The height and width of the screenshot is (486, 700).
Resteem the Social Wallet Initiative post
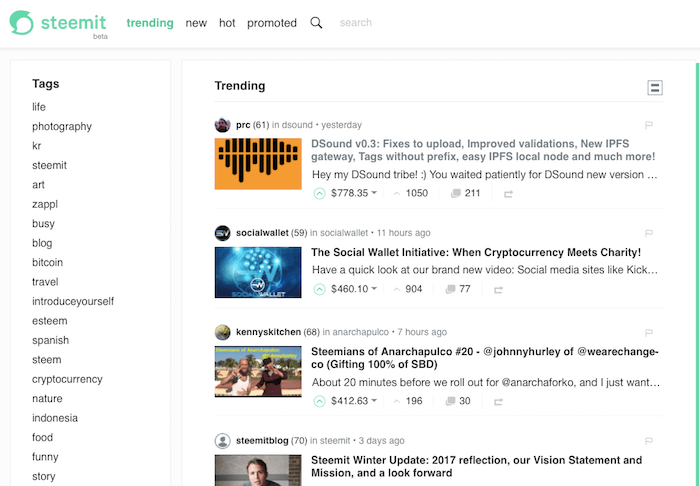coord(498,290)
